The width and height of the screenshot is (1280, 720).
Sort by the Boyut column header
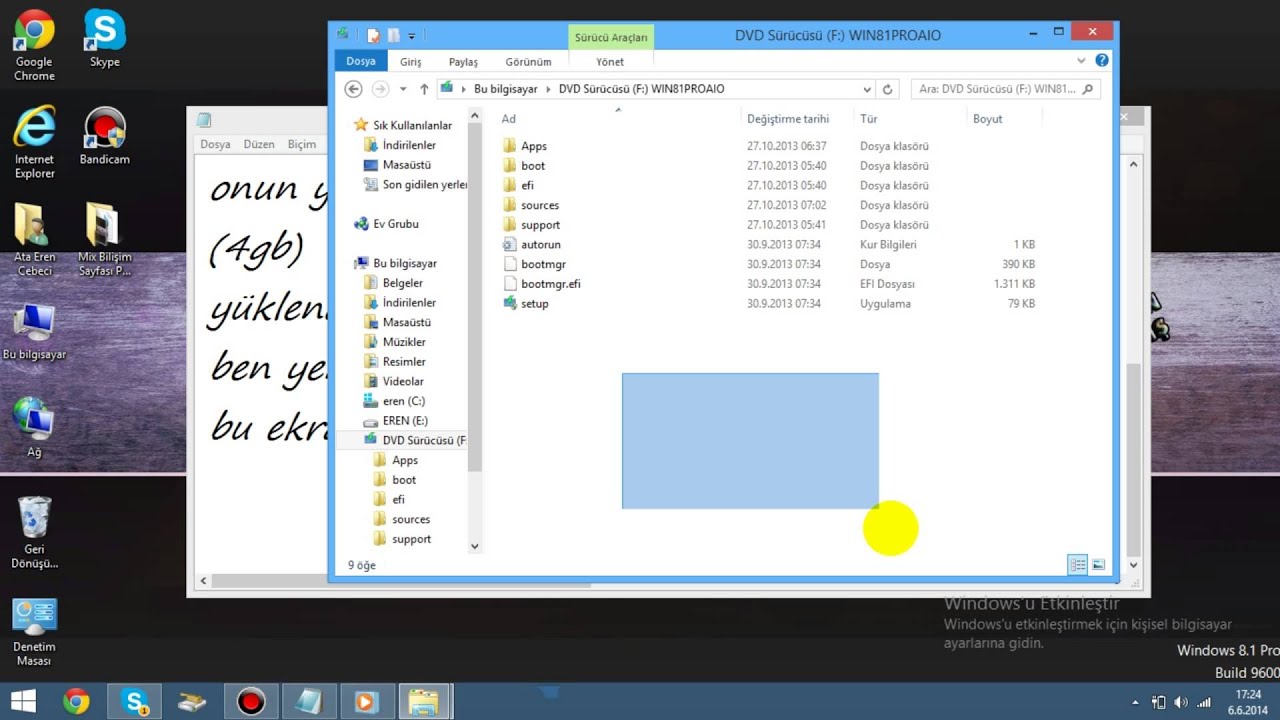coord(988,119)
